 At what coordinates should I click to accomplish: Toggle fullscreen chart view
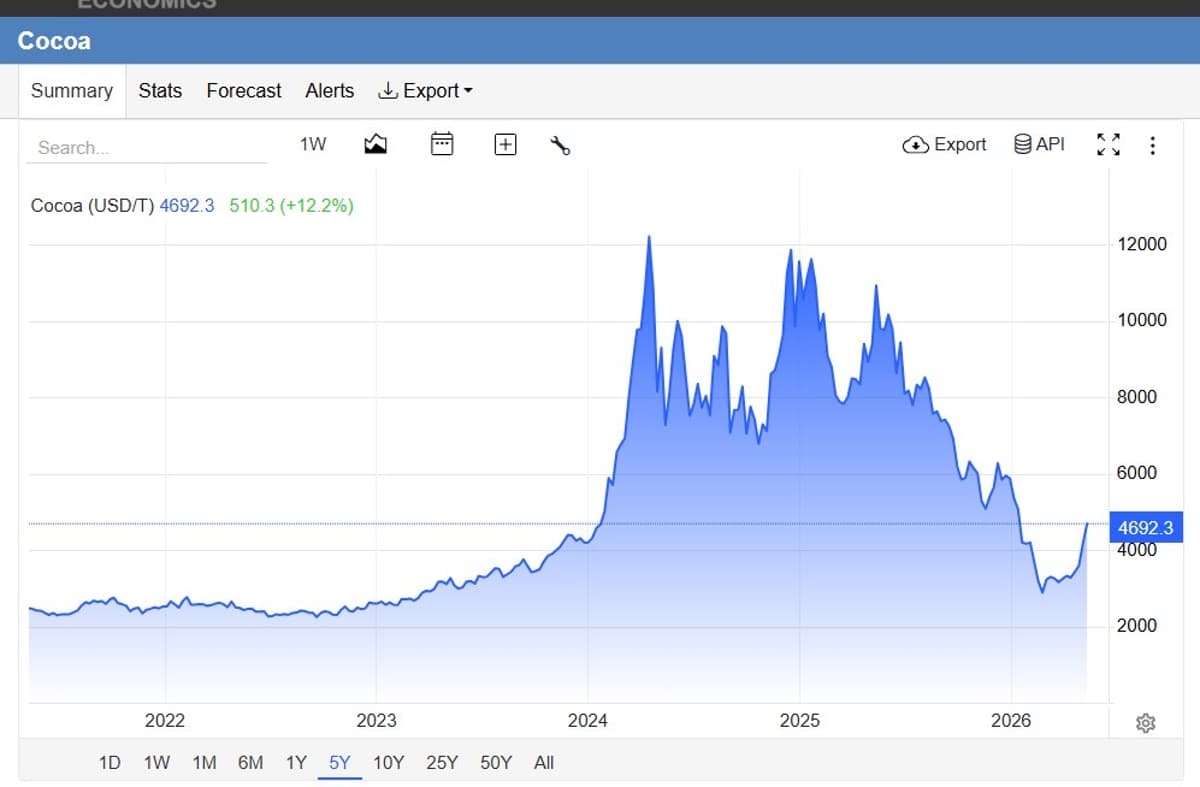[1108, 145]
